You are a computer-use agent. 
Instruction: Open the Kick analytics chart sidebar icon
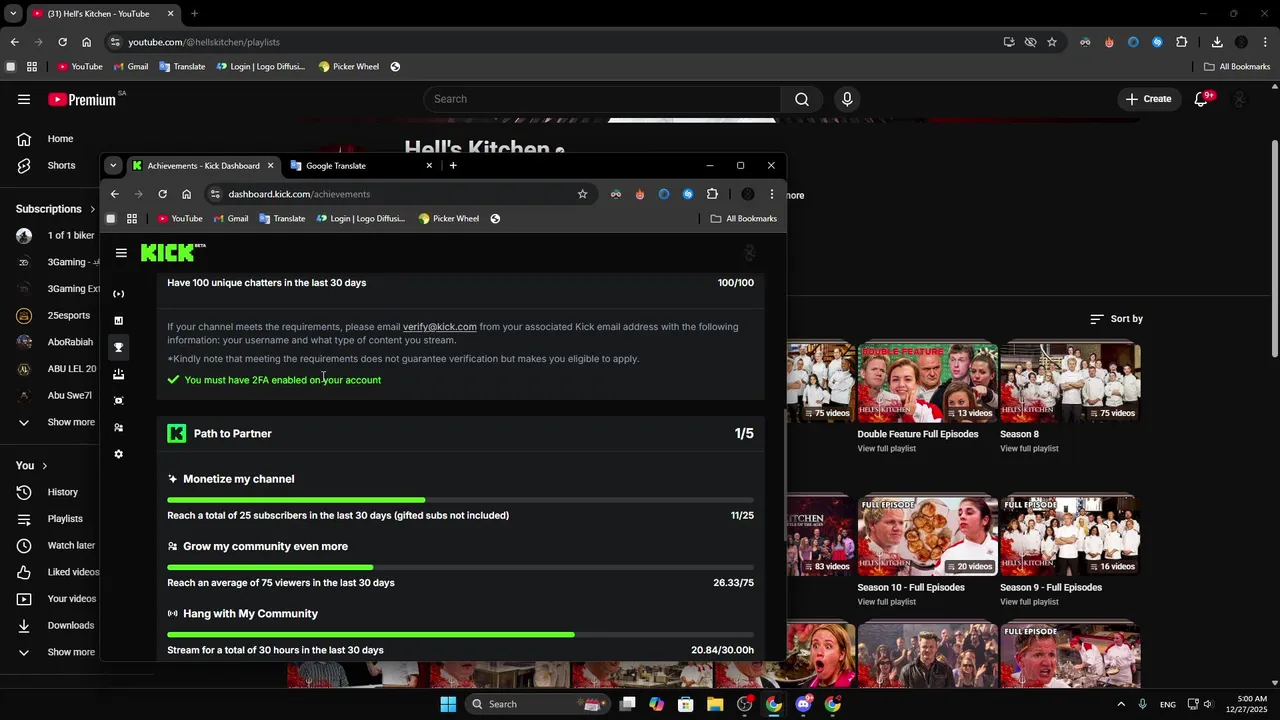click(x=119, y=321)
